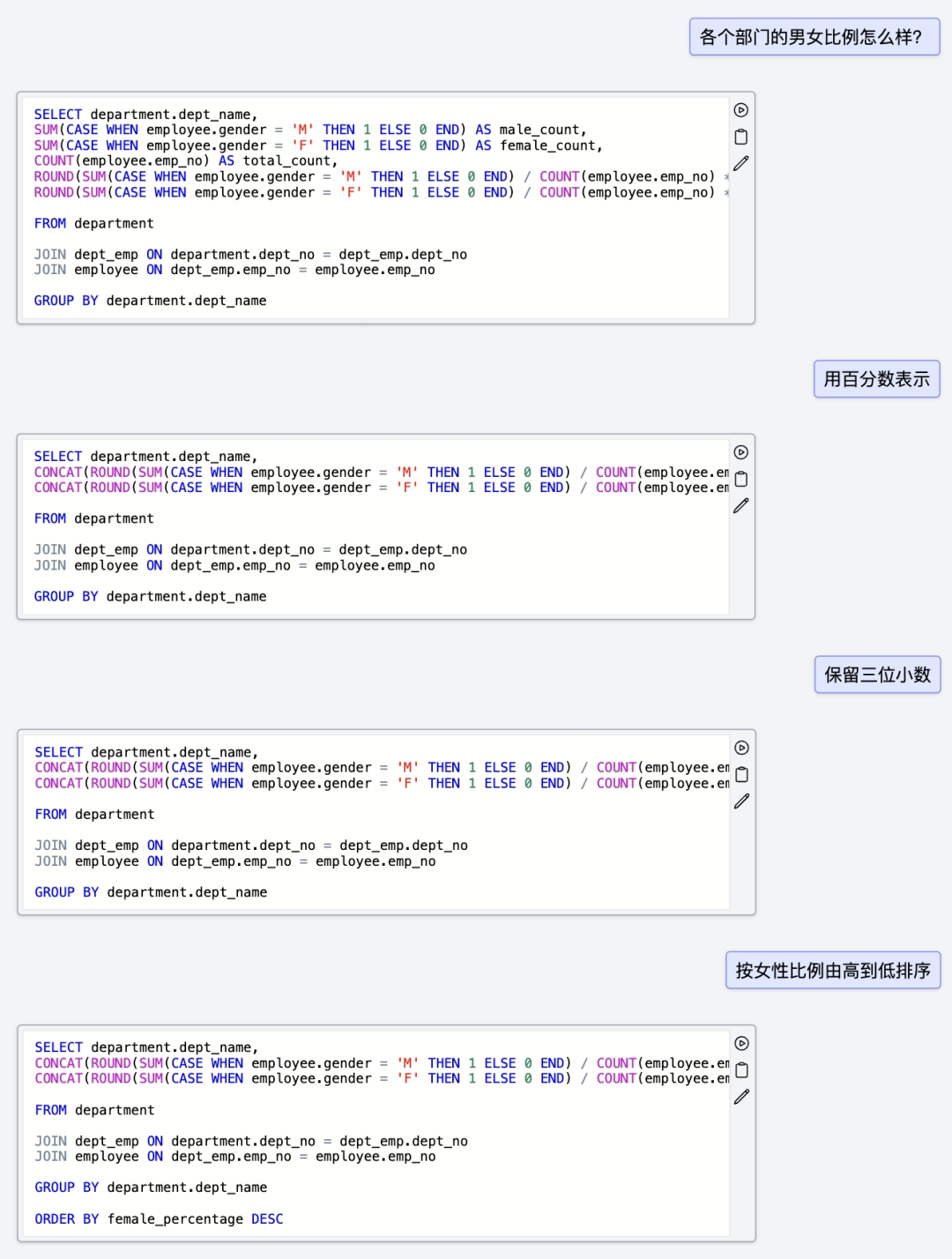
Task: Click the message 保留三位小数
Action: 877,674
